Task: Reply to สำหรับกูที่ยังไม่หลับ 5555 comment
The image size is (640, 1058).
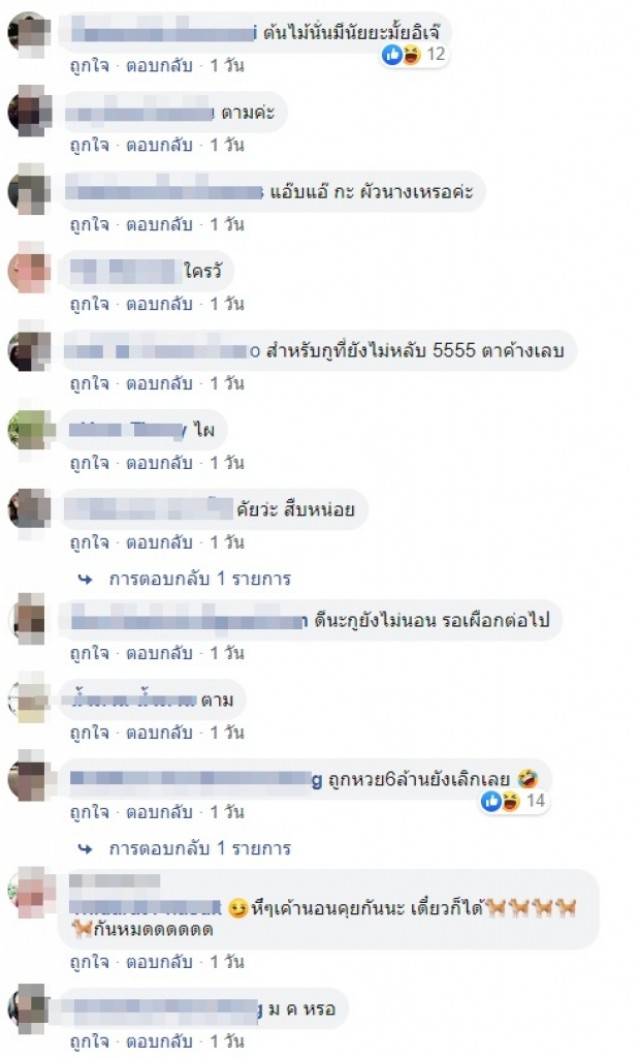Action: coord(159,384)
